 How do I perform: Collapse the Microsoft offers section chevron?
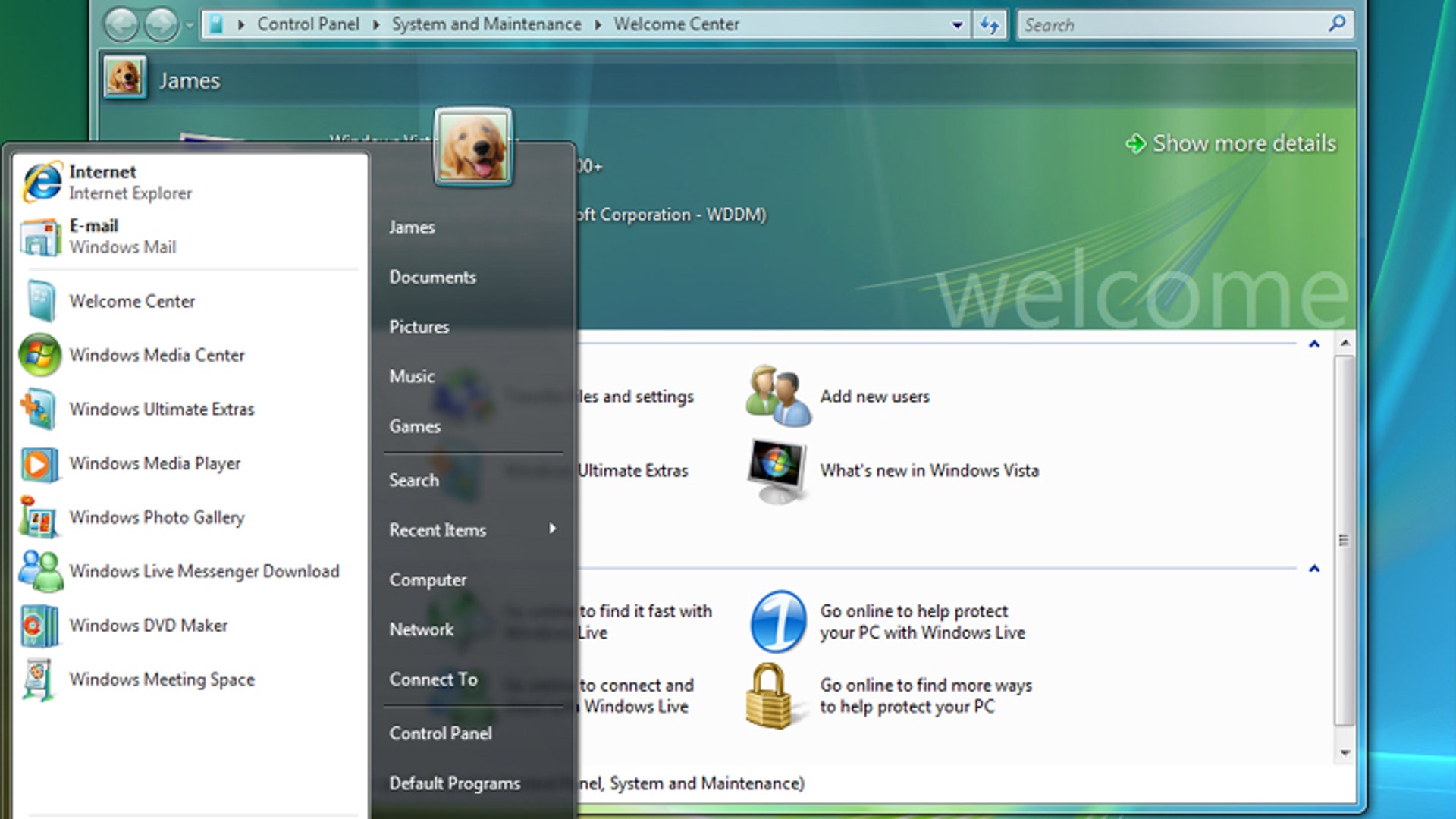[x=1314, y=569]
